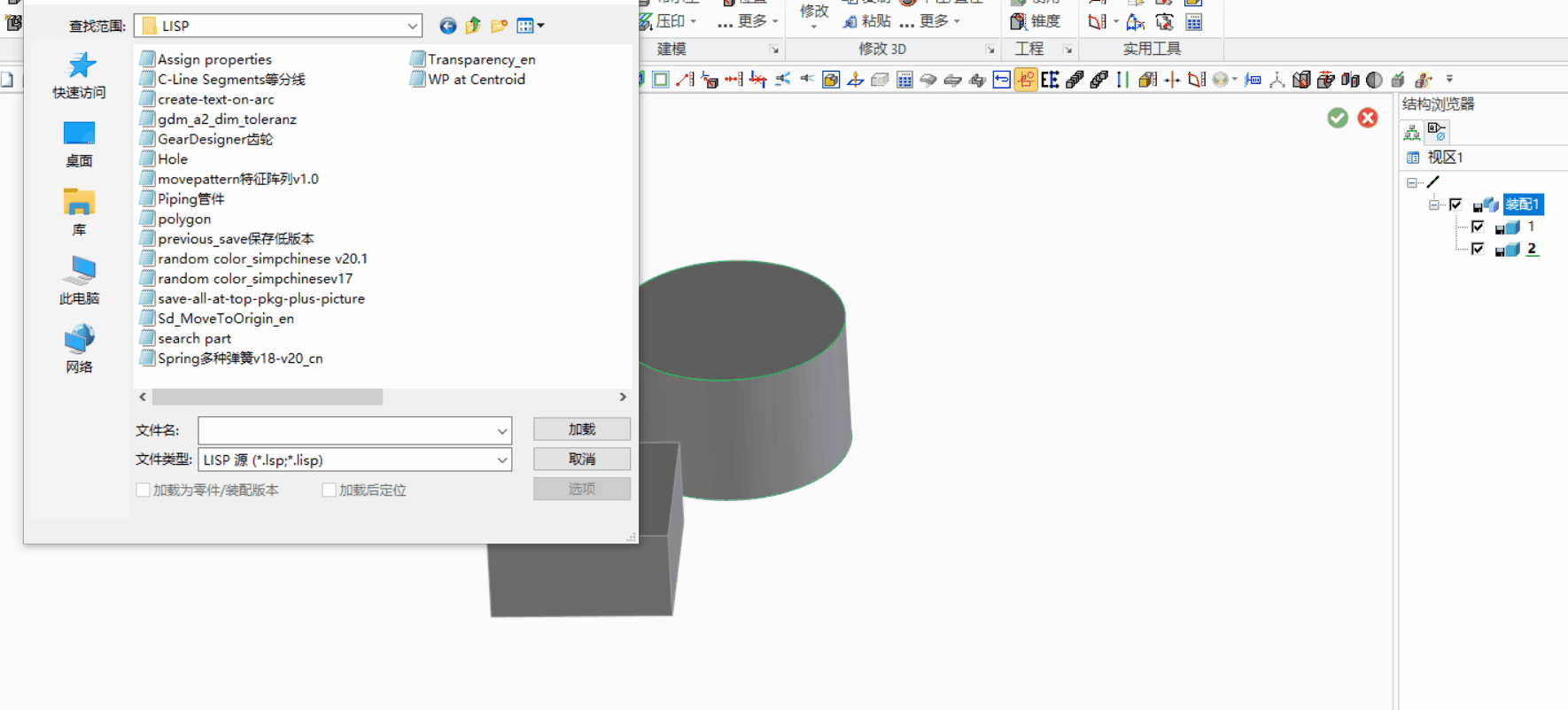This screenshot has width=1568, height=710.
Task: Select the Assign properties file
Action: 206,59
